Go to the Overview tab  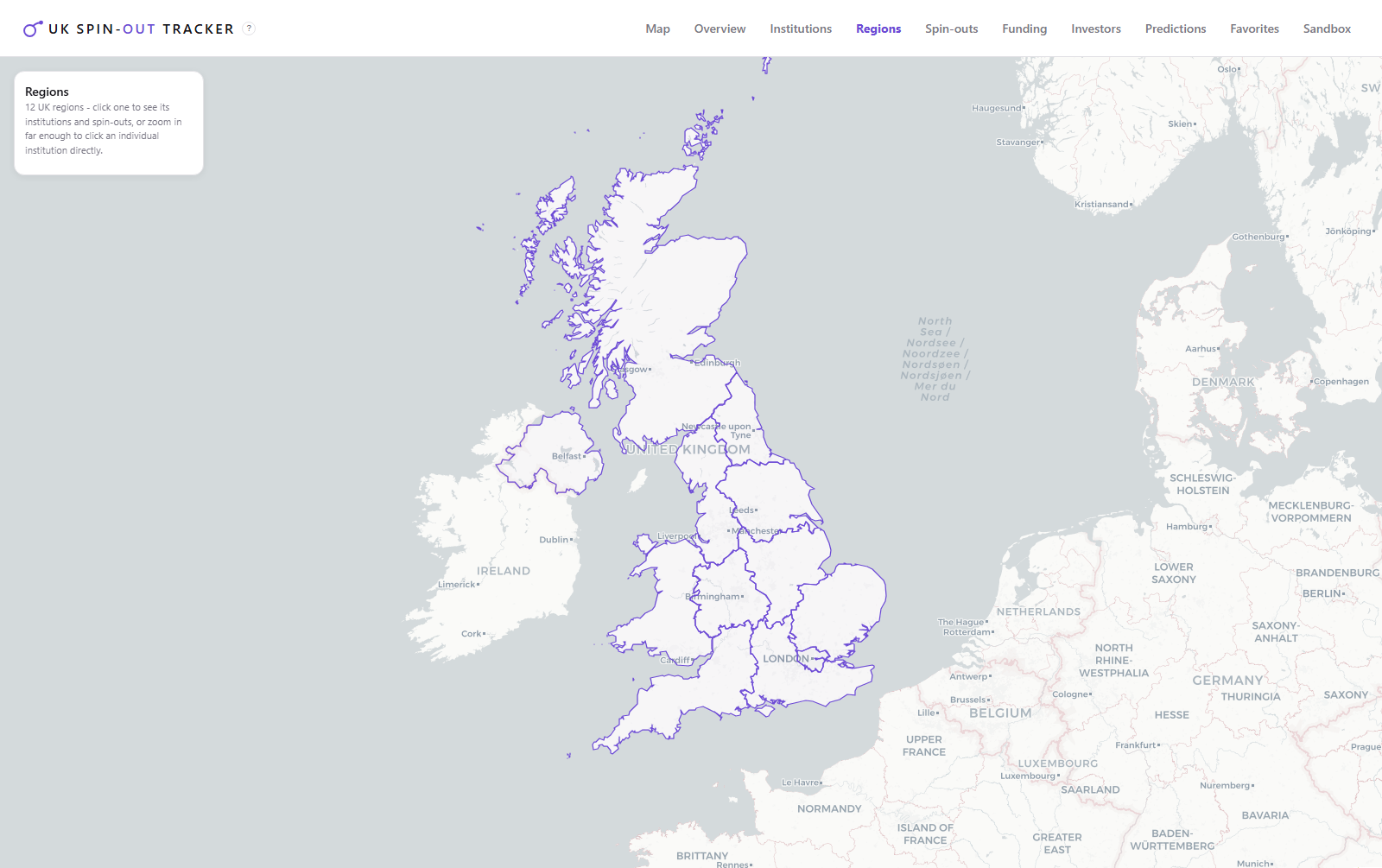[x=720, y=29]
